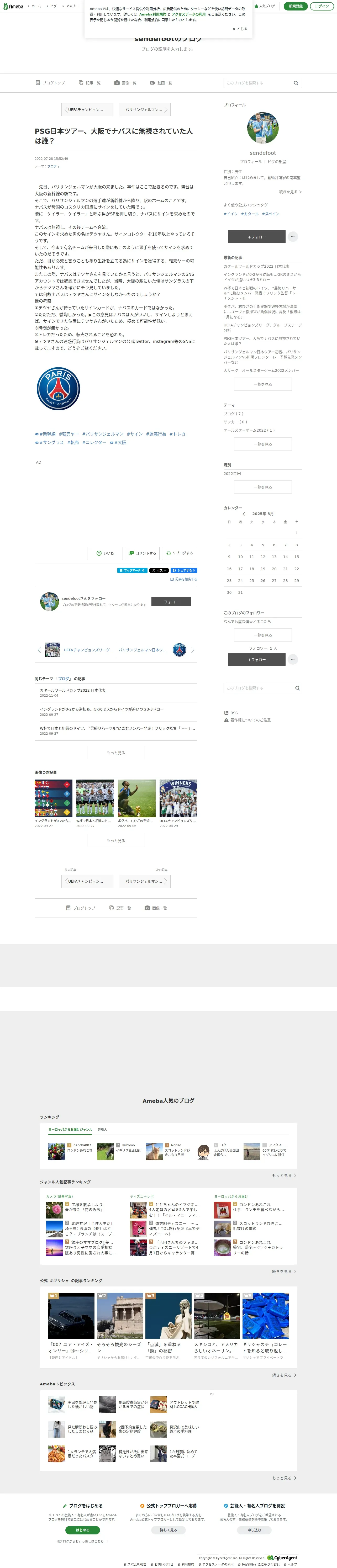Image resolution: width=337 pixels, height=1568 pixels.
Task: Click the top blog search input field
Action: (258, 83)
